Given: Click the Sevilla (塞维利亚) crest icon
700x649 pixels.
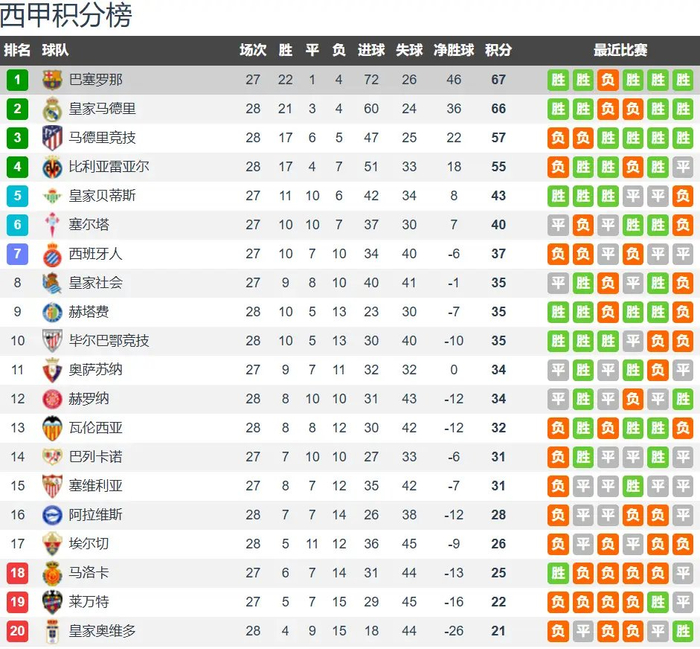Looking at the screenshot, I should coord(52,486).
